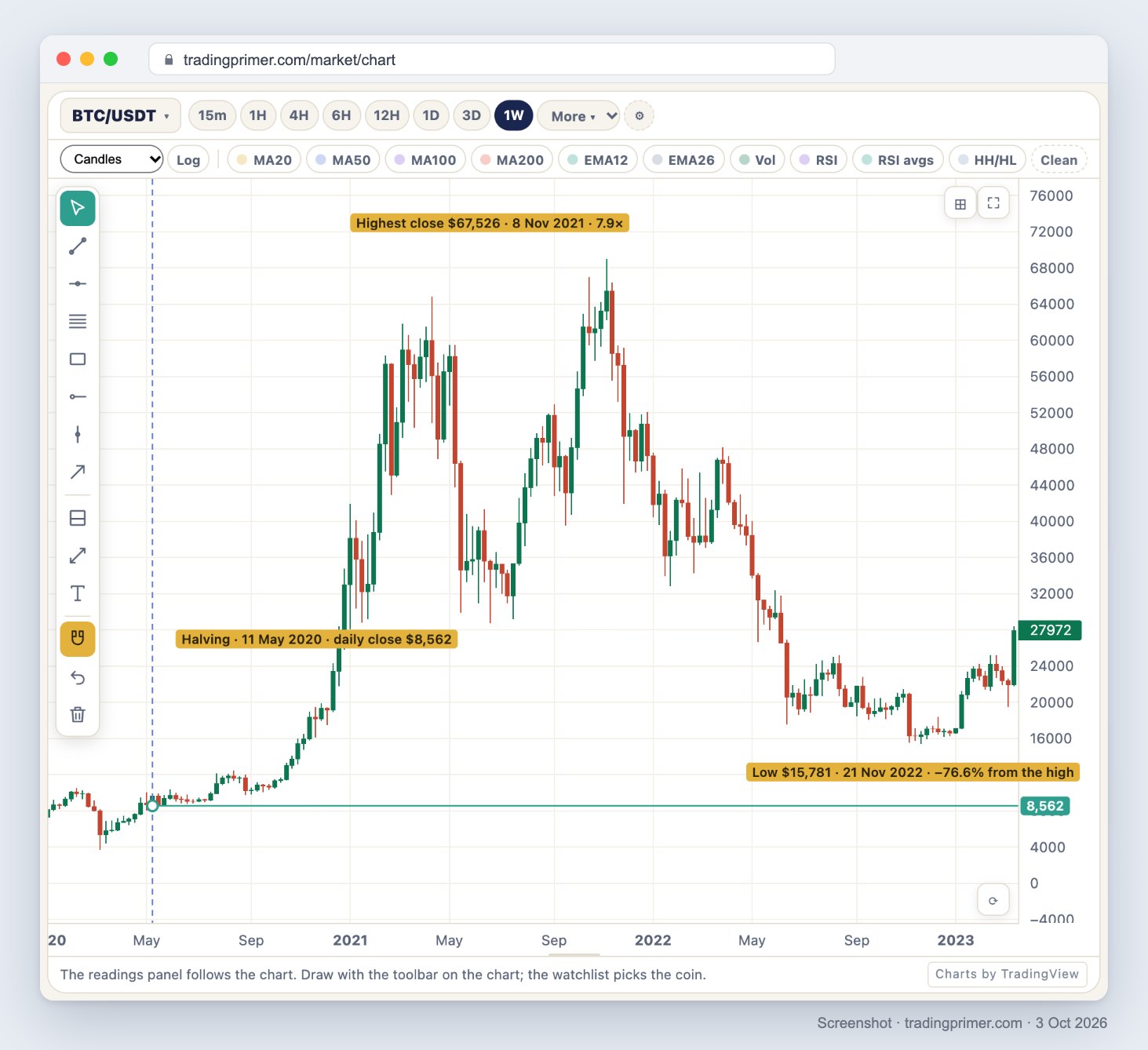Switch to the 15m timeframe

tap(212, 115)
